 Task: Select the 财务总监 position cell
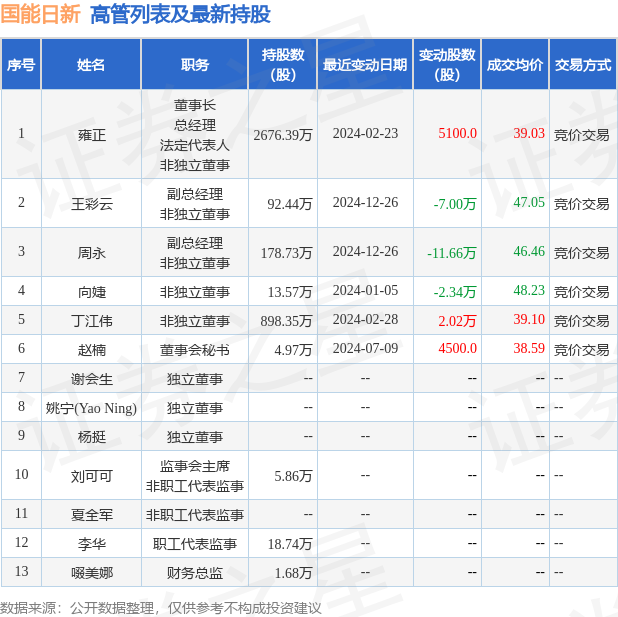(x=194, y=573)
